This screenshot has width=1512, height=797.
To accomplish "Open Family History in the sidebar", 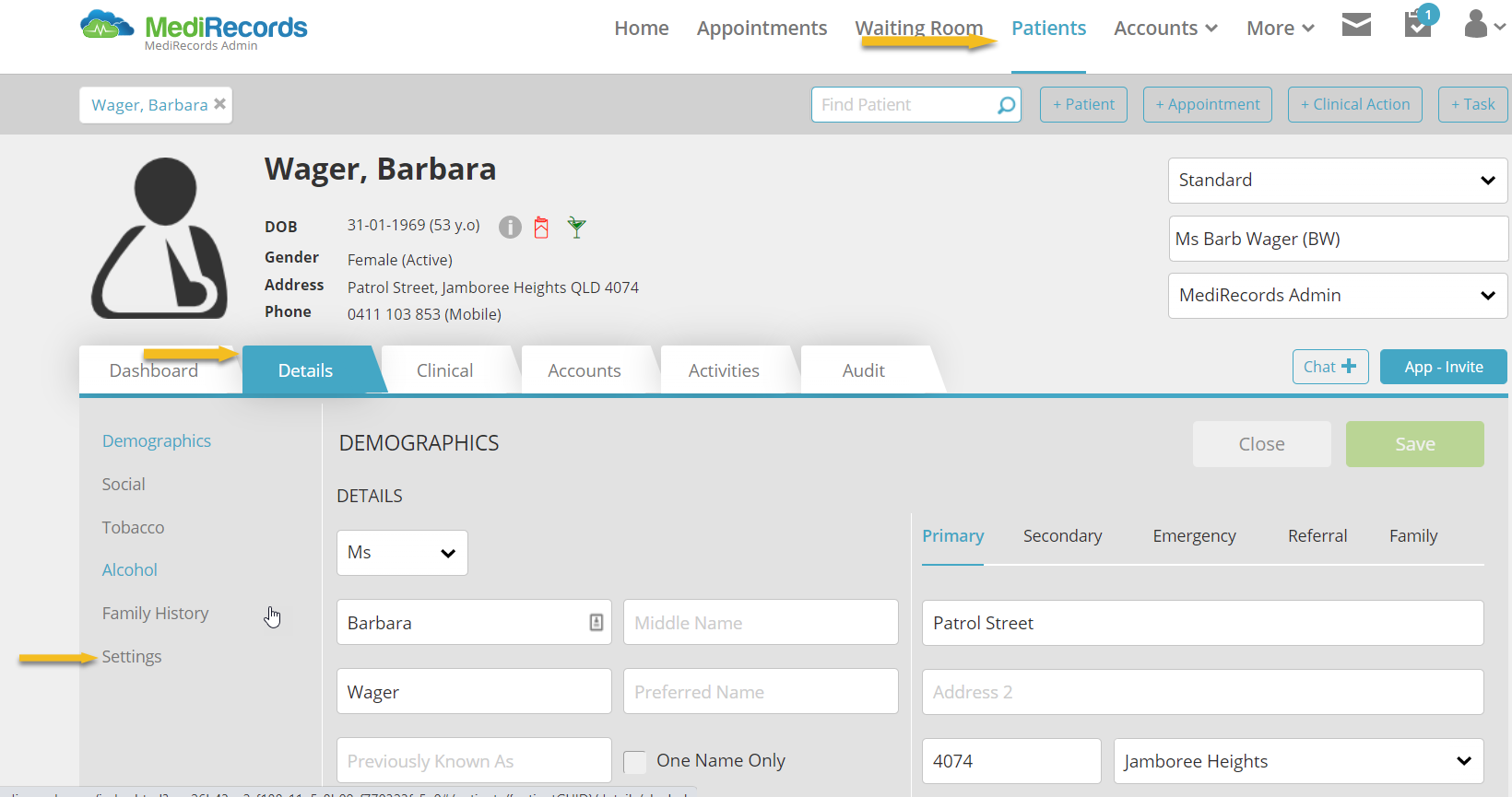I will coord(155,614).
